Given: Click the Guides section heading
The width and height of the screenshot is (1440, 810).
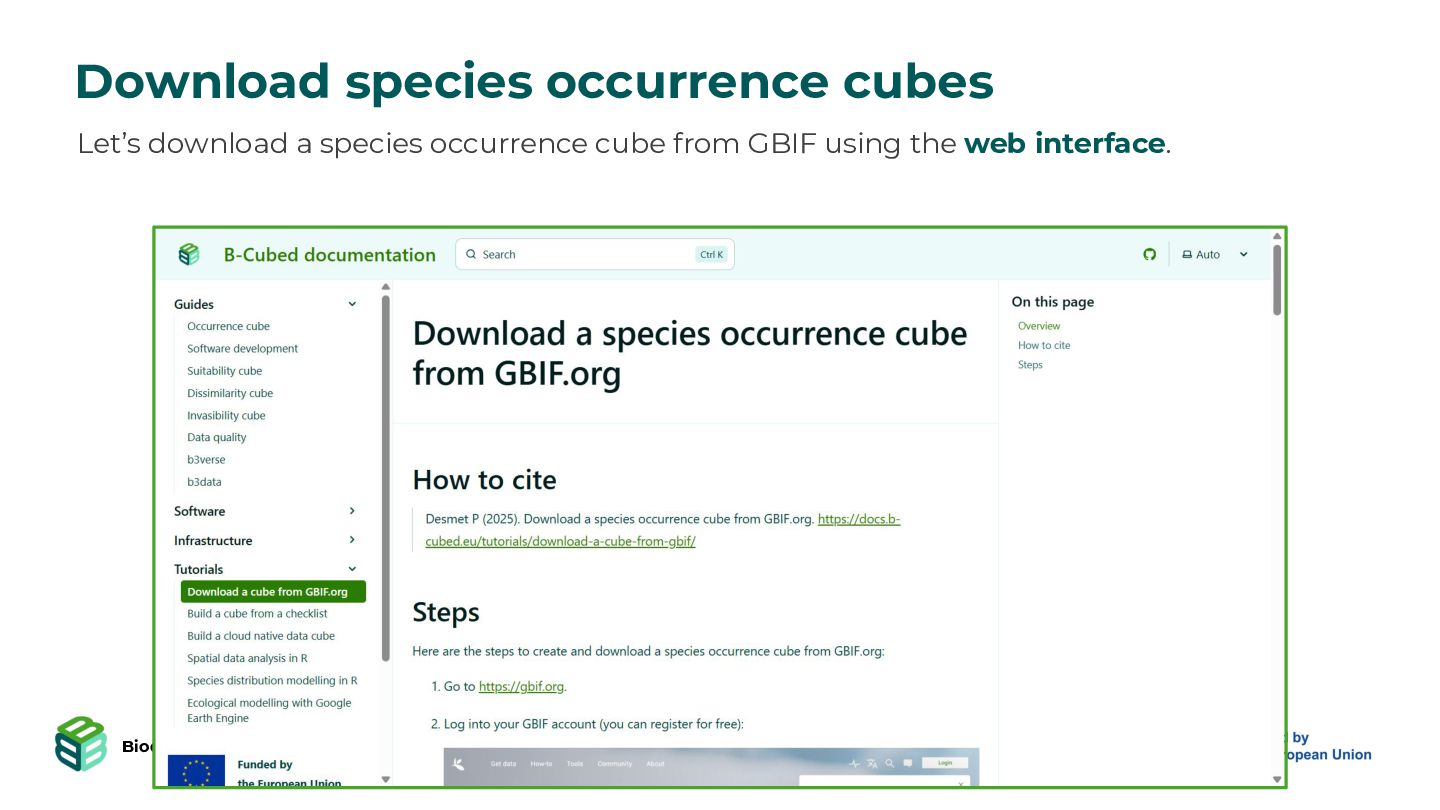Looking at the screenshot, I should coord(194,304).
